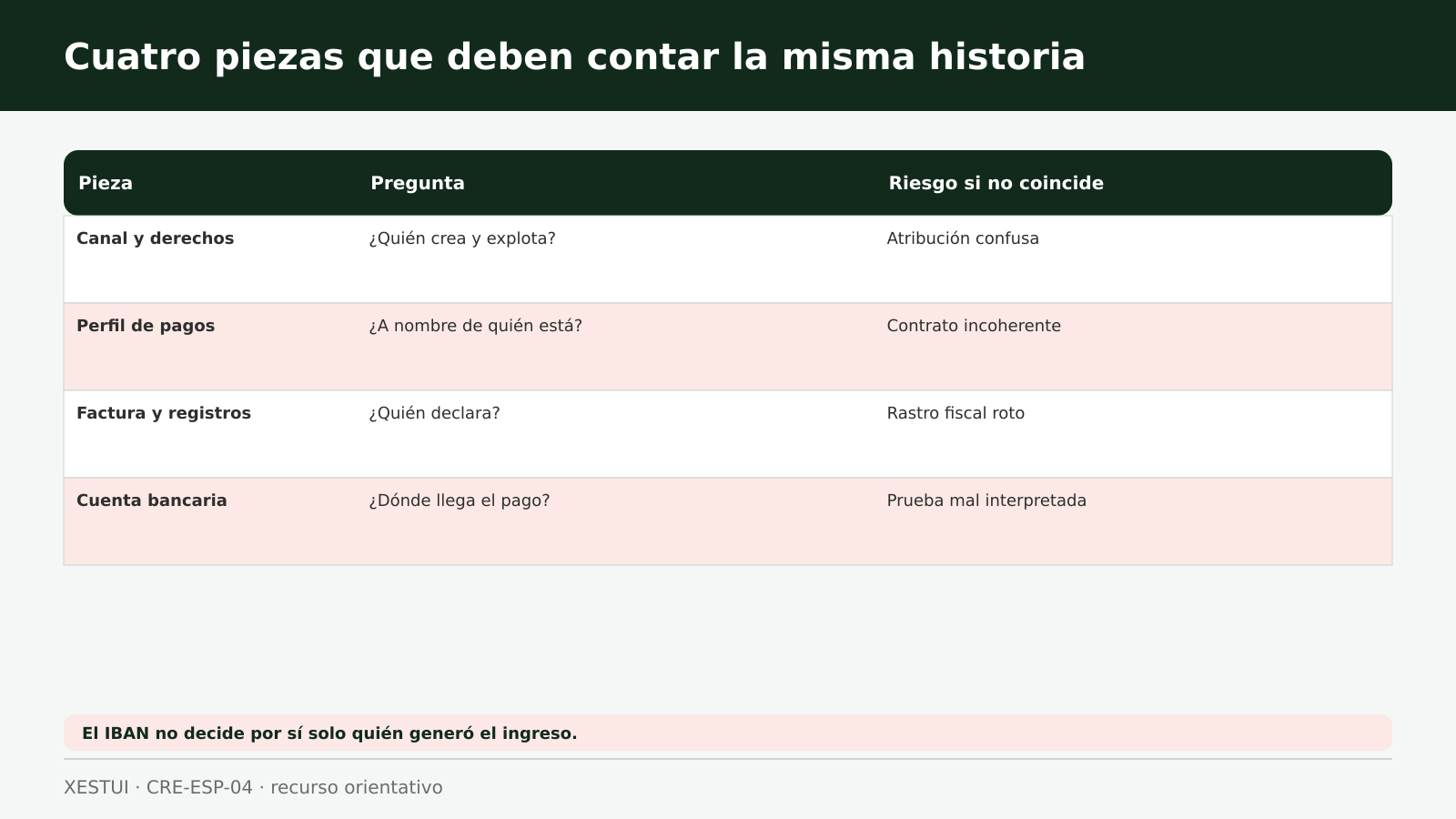This screenshot has width=1456, height=819.
Task: Click the 'Atribución confusa' cell
Action: pos(963,238)
